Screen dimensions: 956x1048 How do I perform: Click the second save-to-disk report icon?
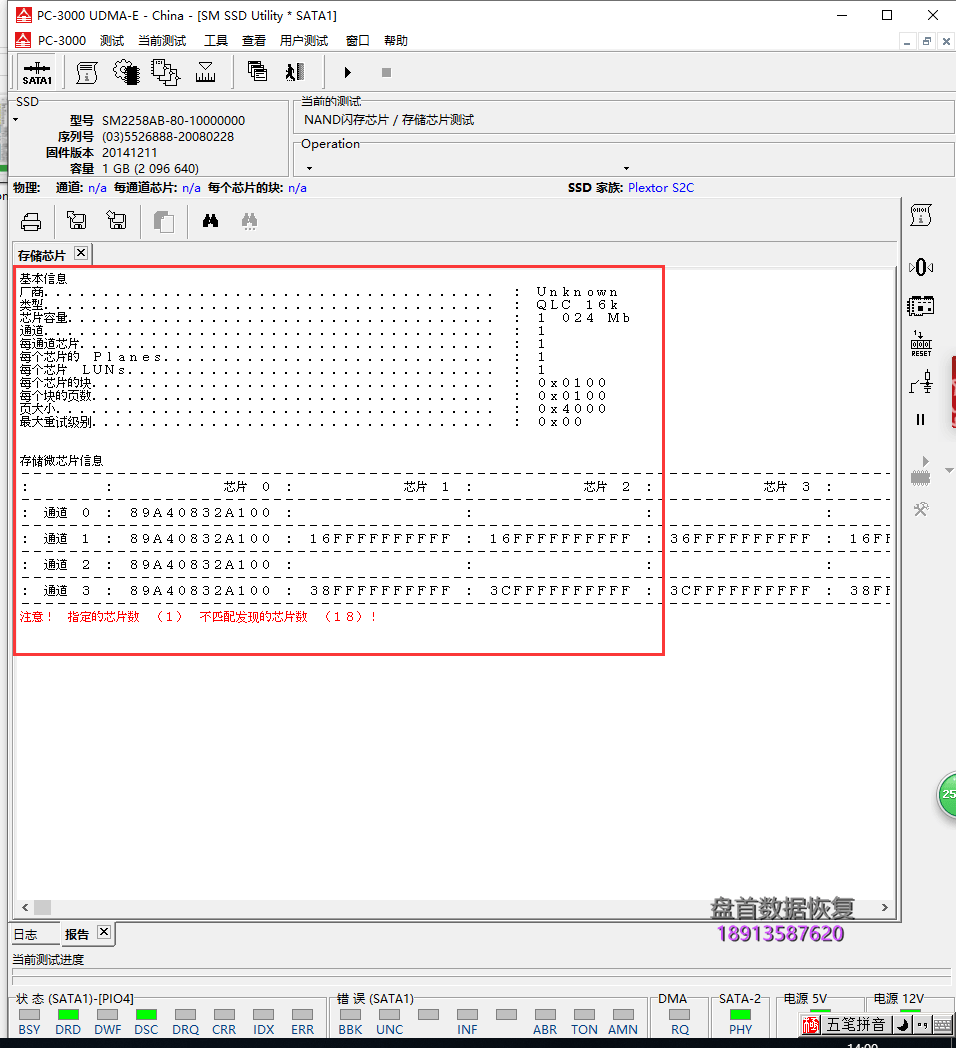pos(116,220)
